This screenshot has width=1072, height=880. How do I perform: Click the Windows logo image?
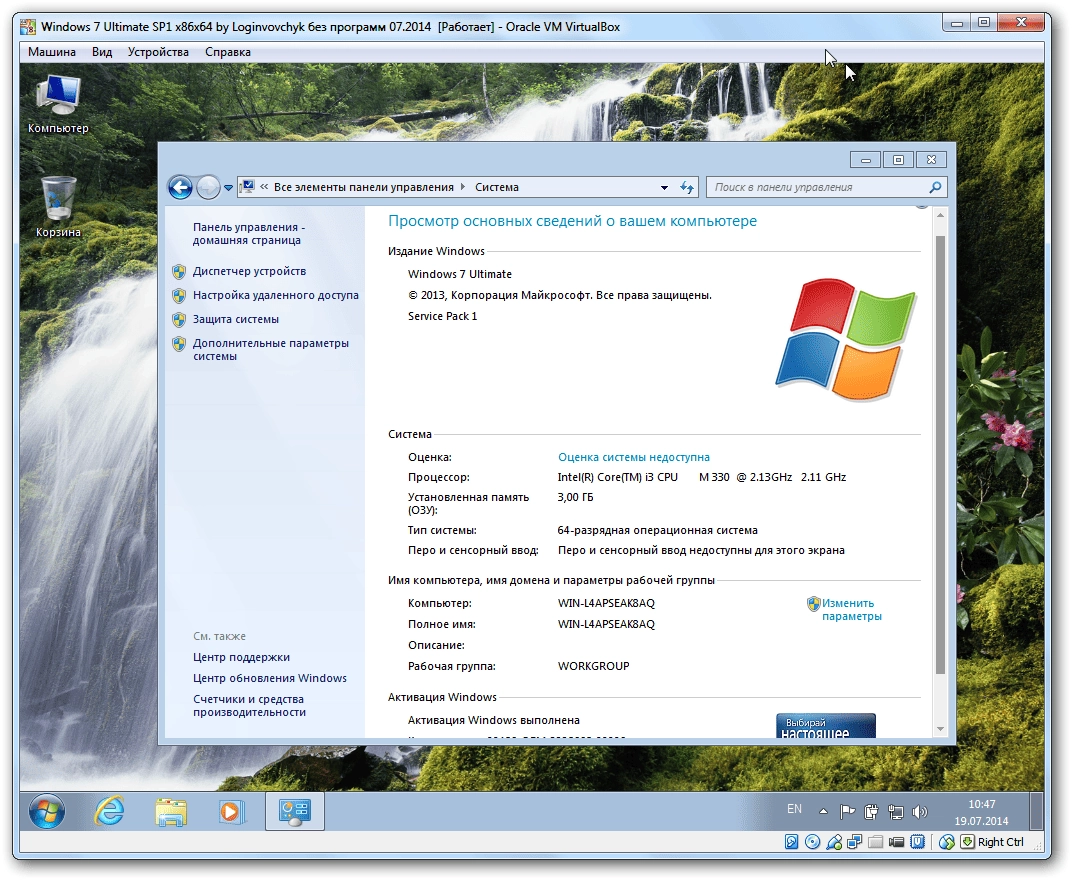(x=846, y=338)
